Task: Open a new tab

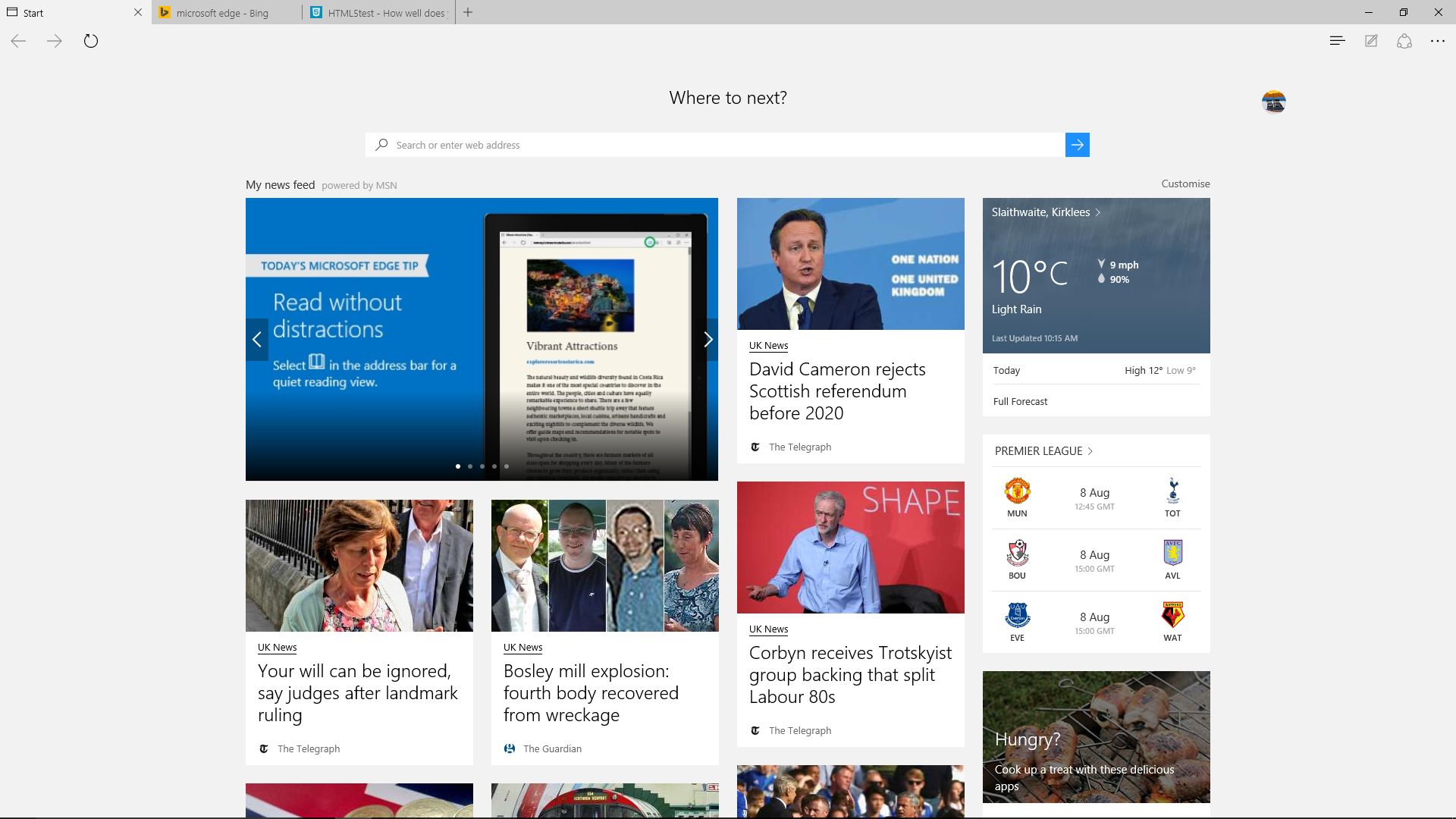Action: tap(468, 12)
